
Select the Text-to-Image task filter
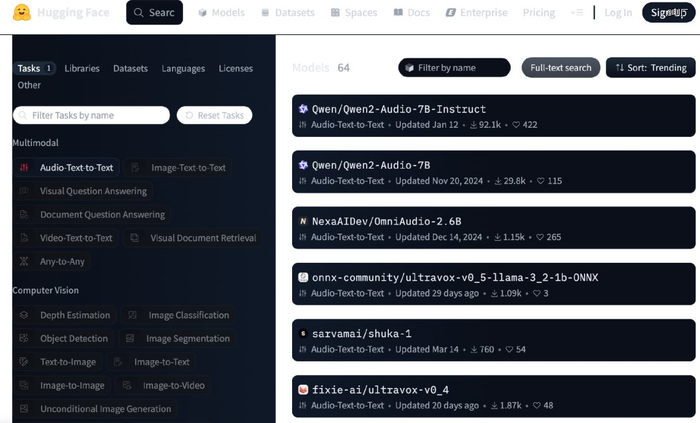click(58, 362)
